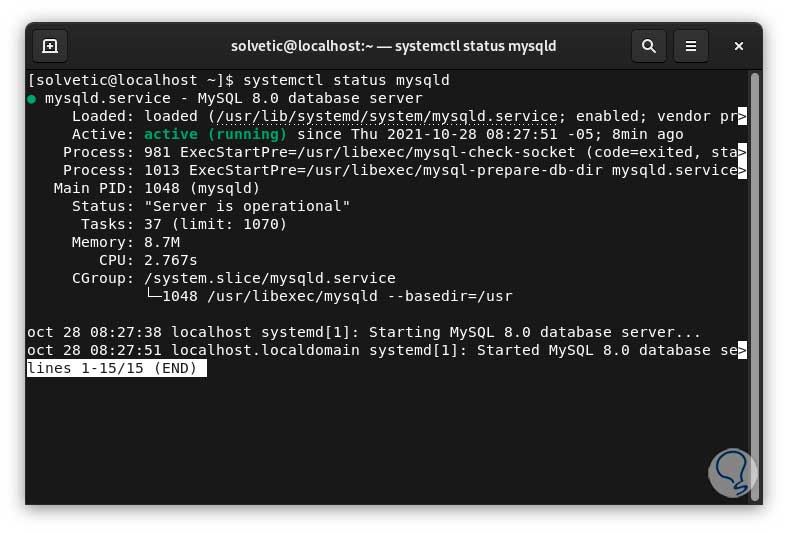Screen dimensions: 788x533
Task: Click the green "active (running)" status text
Action: (x=215, y=134)
